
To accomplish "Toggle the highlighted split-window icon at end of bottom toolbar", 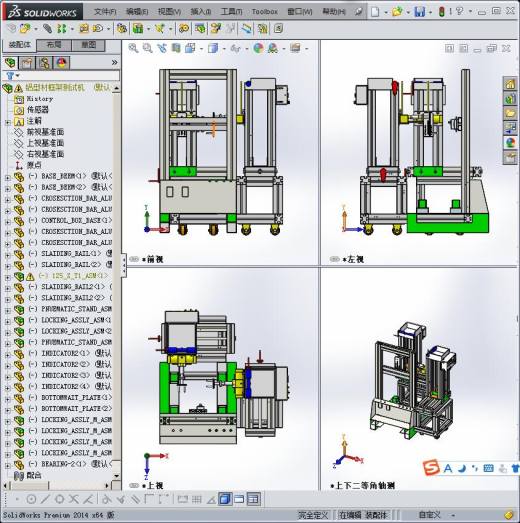I will [x=253, y=499].
